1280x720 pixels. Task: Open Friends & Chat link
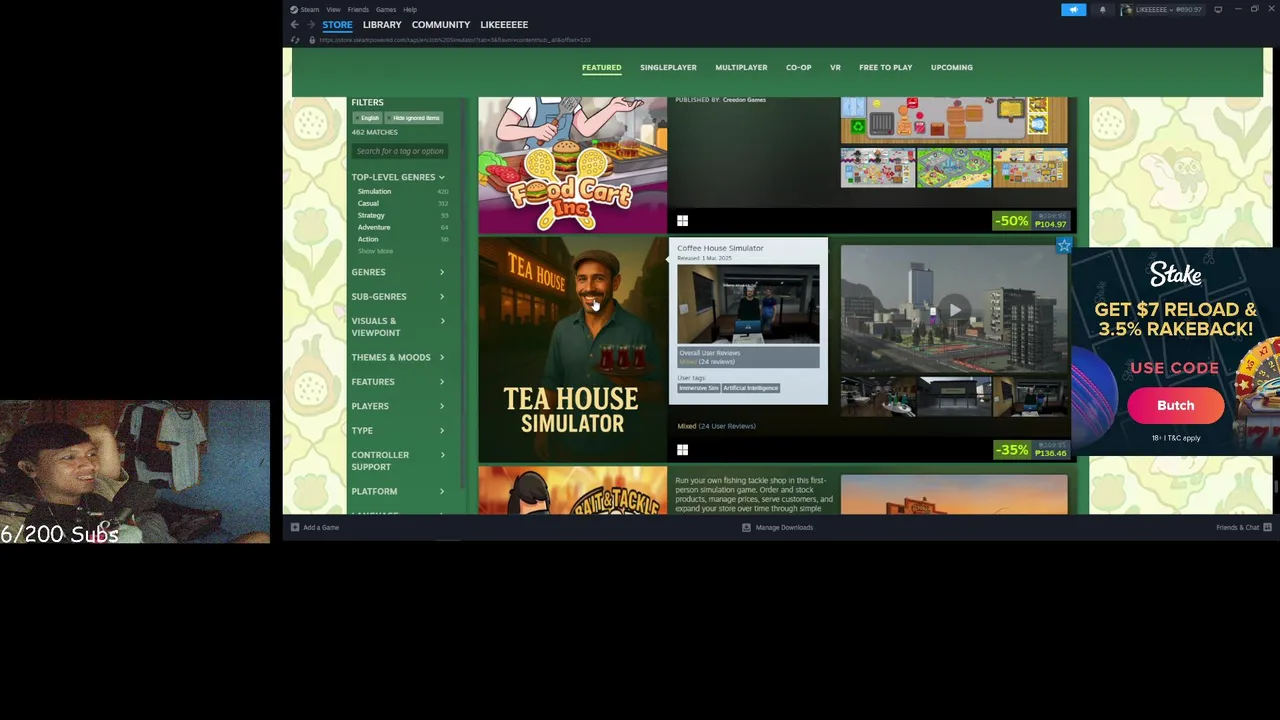click(x=1237, y=527)
